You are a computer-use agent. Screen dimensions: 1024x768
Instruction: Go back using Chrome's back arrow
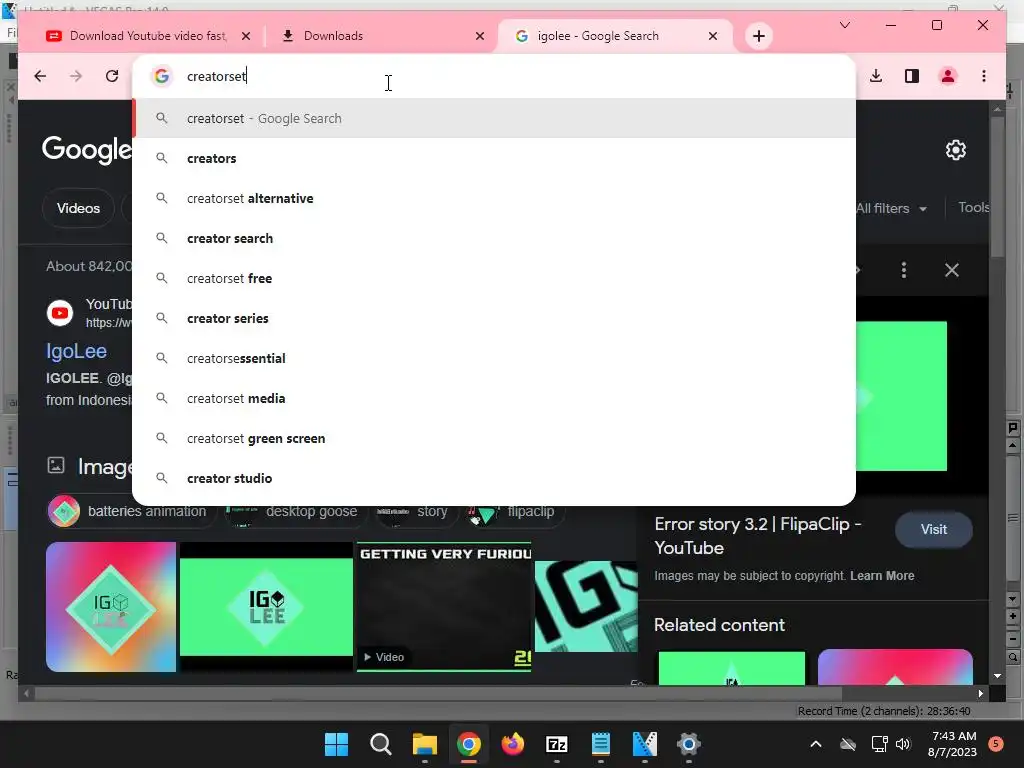point(40,76)
